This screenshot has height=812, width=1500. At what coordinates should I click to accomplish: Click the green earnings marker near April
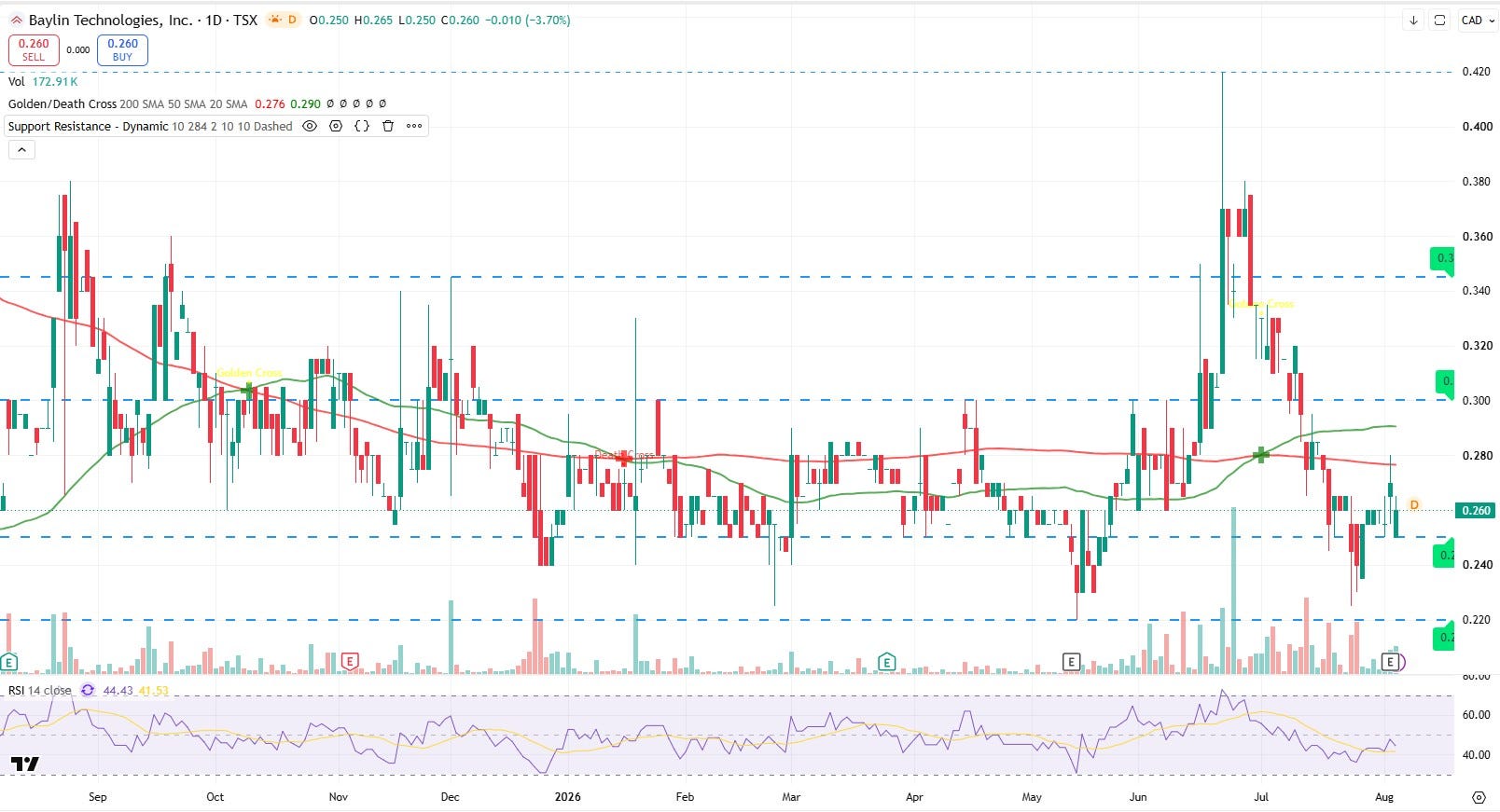[887, 663]
